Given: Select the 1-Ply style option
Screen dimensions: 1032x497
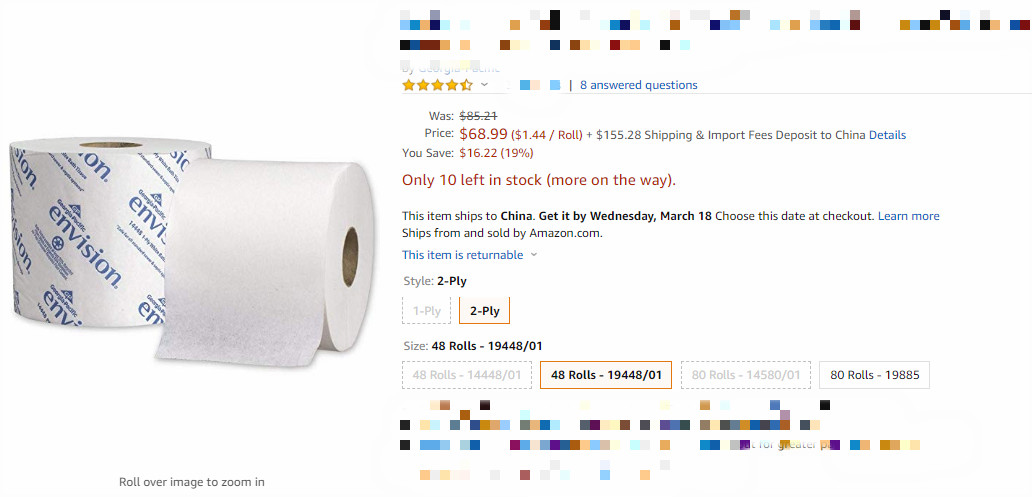Looking at the screenshot, I should 427,311.
